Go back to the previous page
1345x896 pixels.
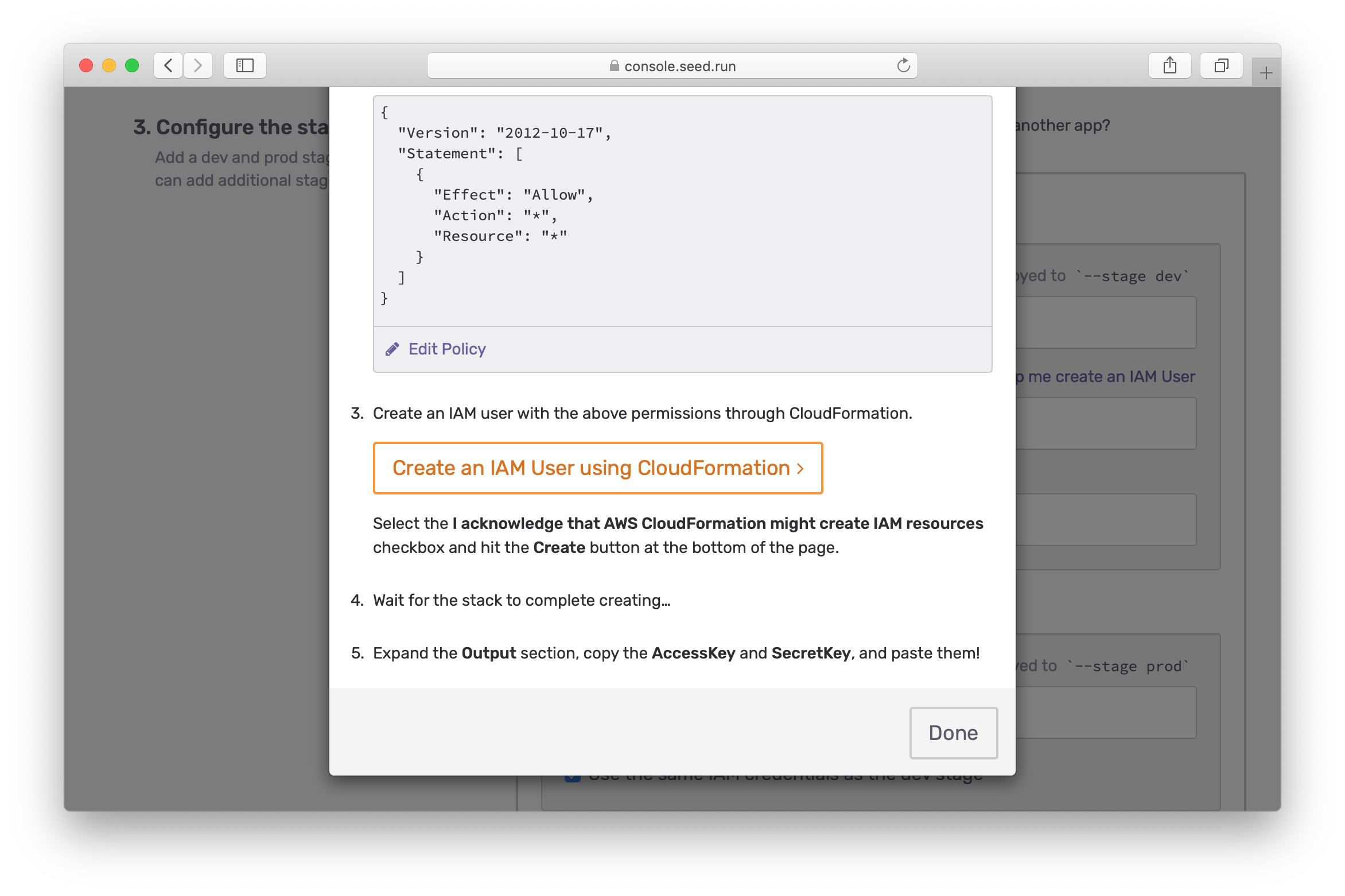(x=168, y=65)
